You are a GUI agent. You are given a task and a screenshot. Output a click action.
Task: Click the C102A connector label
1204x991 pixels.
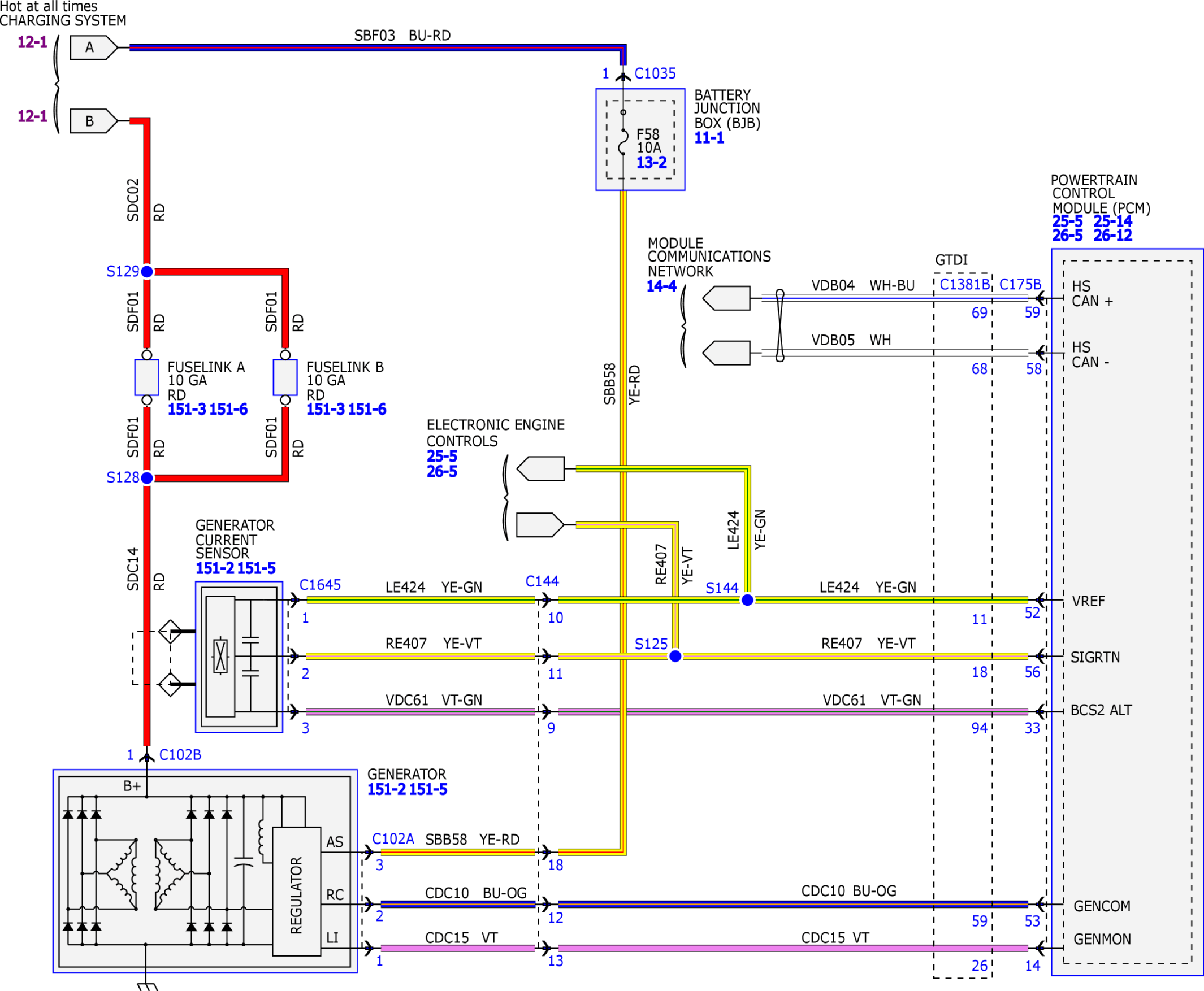tap(393, 838)
